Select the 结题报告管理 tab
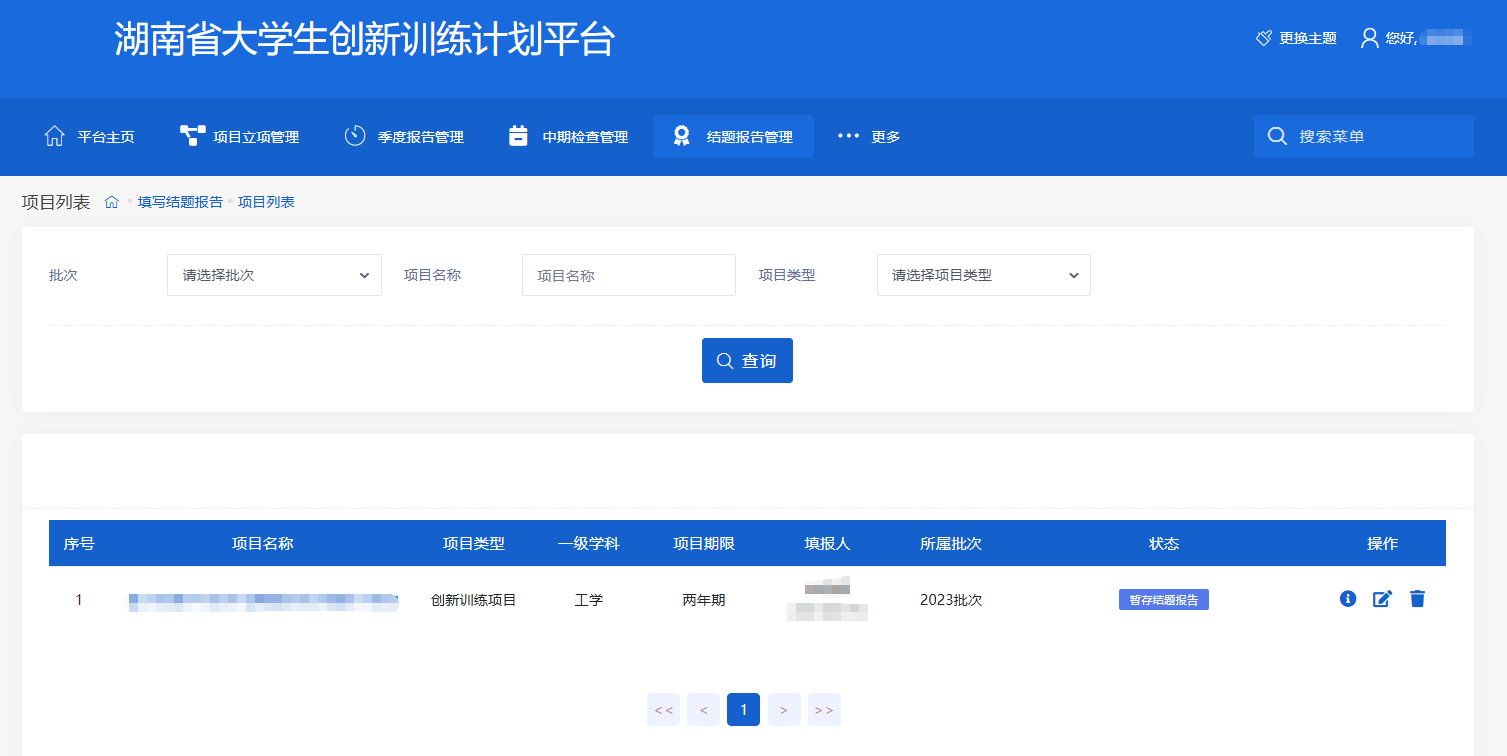This screenshot has width=1507, height=756. pyautogui.click(x=733, y=135)
